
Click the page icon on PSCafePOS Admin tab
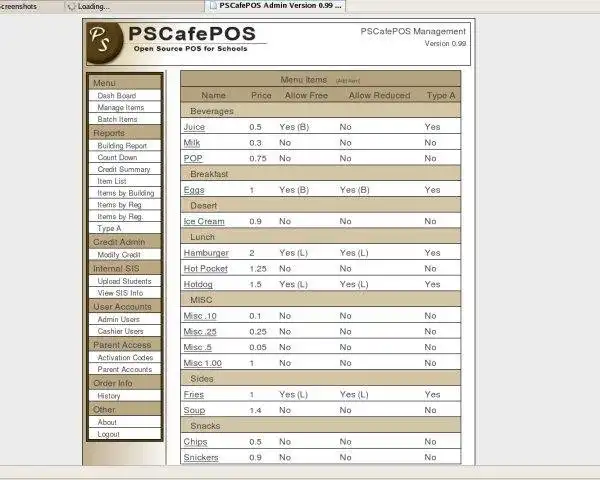point(213,5)
